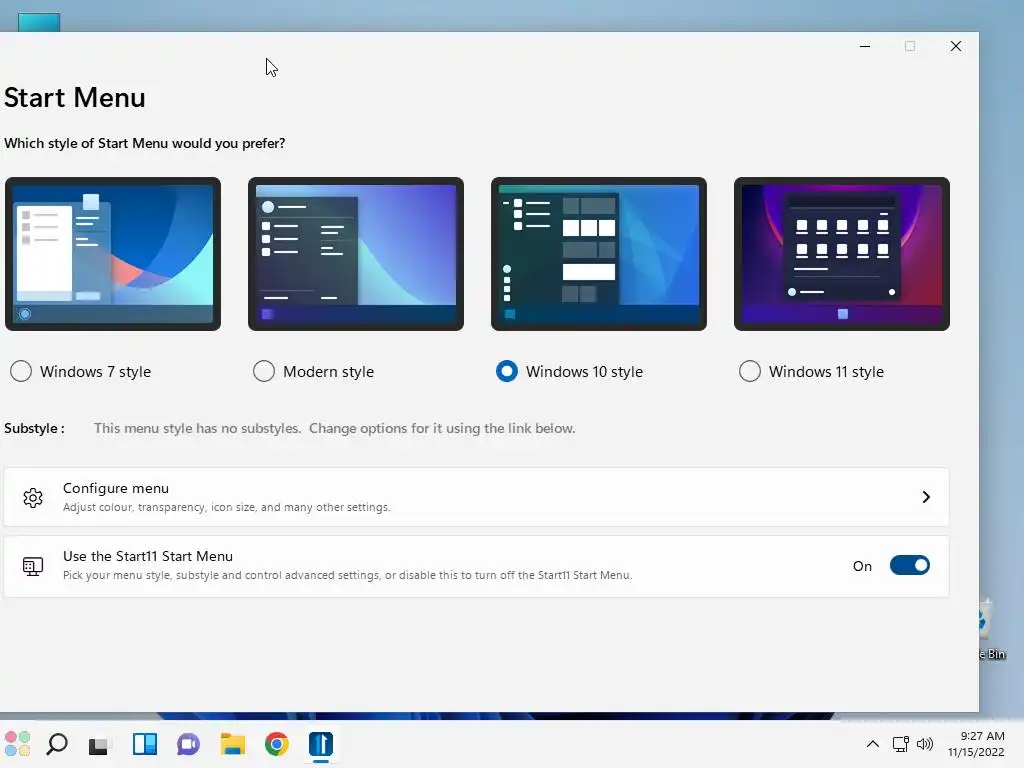Image resolution: width=1024 pixels, height=768 pixels.
Task: Click the 'On' label beside the toggle
Action: 862,566
